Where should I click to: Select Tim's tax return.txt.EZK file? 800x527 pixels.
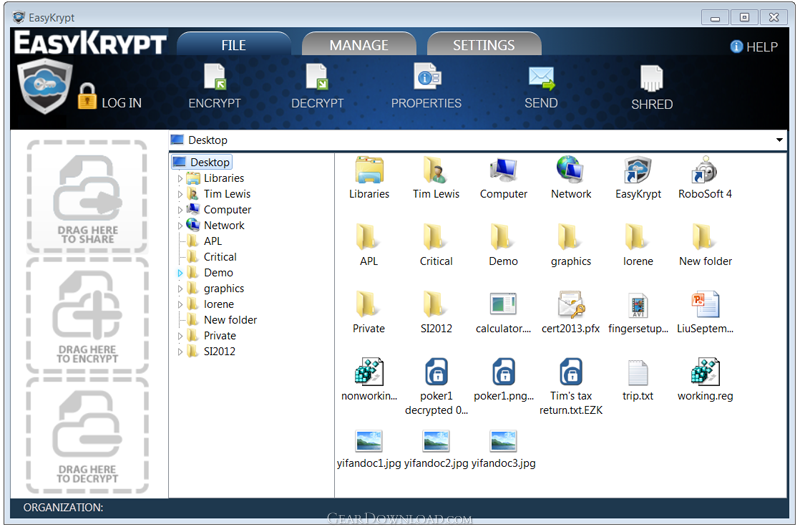pos(571,372)
